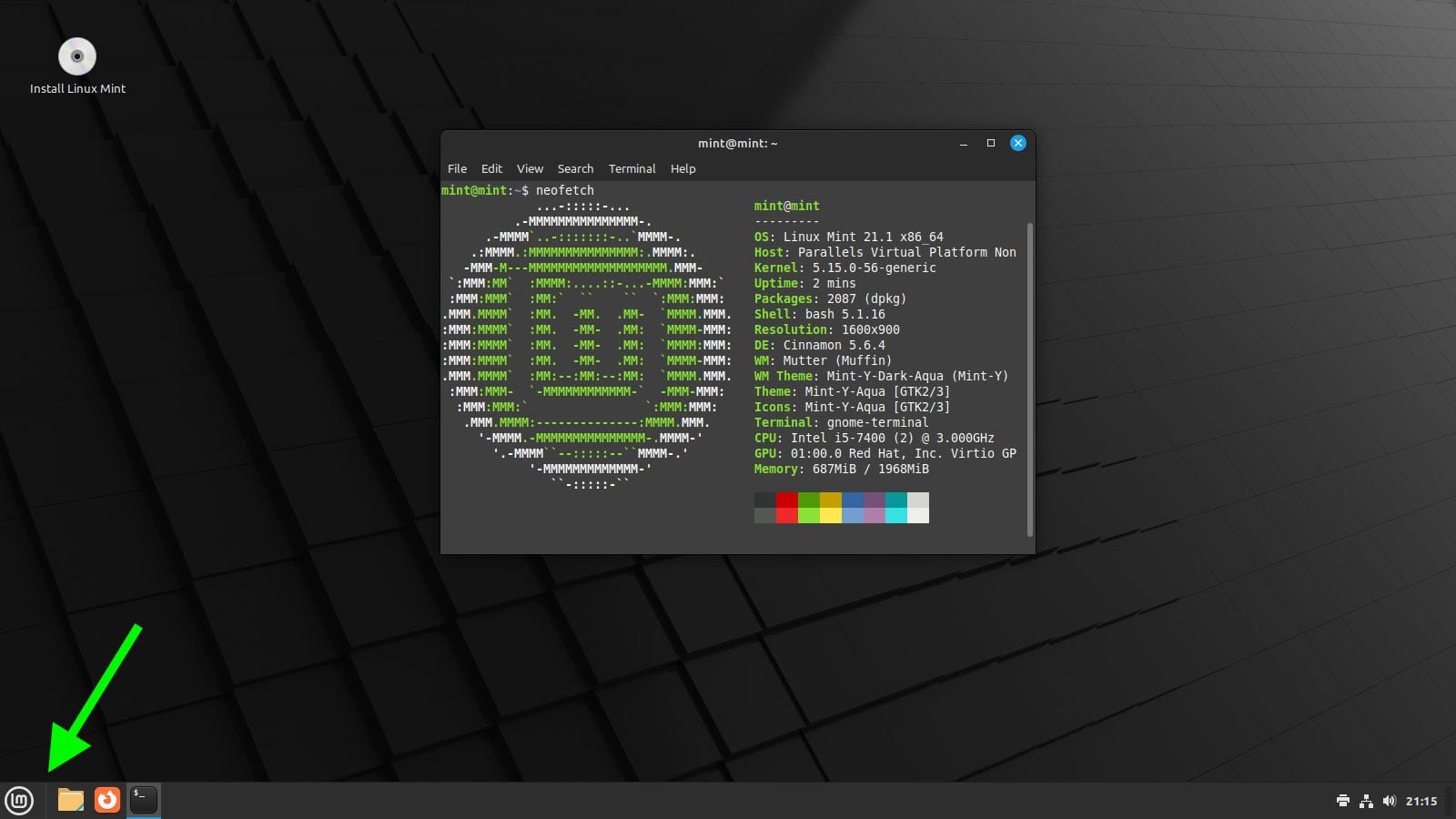Select the Install Linux Mint desktop icon
Viewport: 1456px width, 819px height.
click(x=77, y=66)
